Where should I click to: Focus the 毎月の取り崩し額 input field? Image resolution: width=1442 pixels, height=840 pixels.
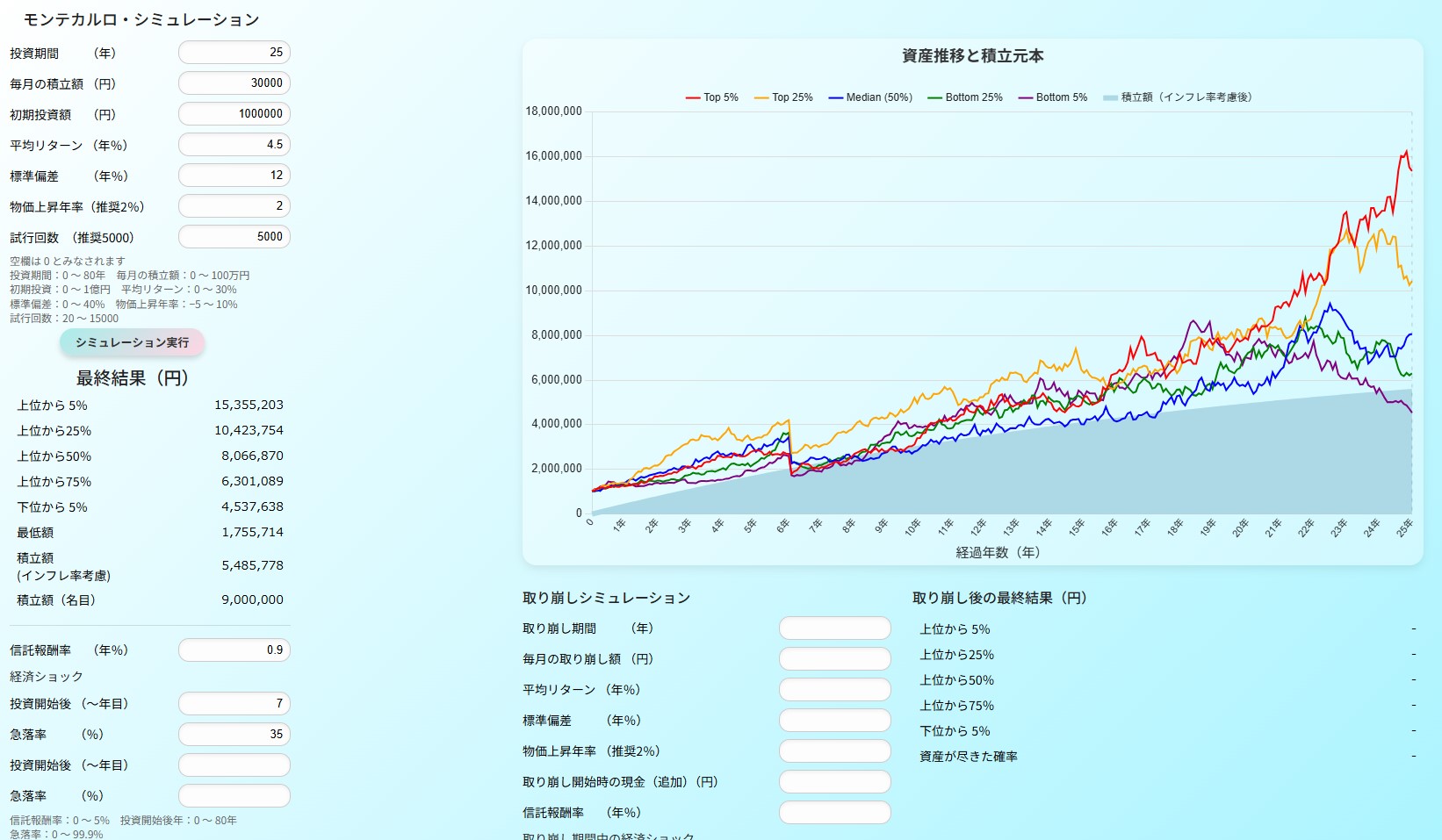tap(834, 659)
